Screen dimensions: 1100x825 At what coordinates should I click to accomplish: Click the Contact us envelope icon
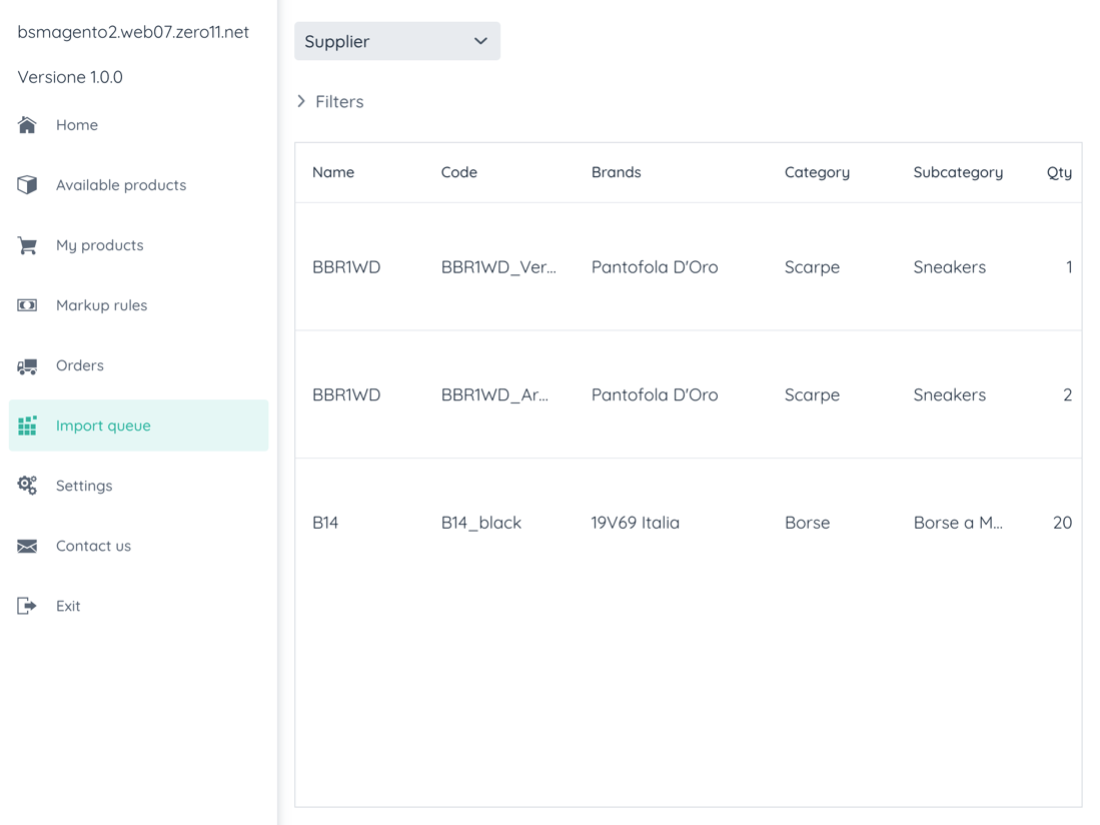(28, 546)
